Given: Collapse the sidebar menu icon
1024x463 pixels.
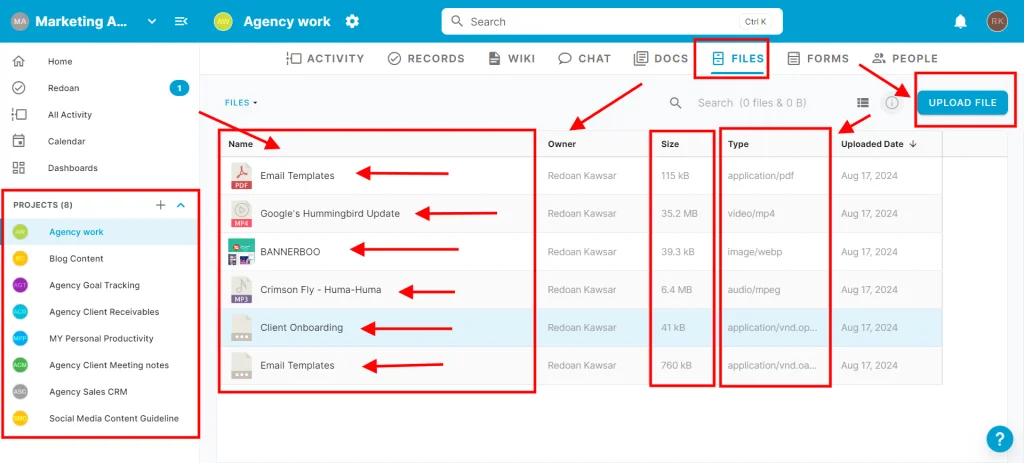Looking at the screenshot, I should (181, 21).
